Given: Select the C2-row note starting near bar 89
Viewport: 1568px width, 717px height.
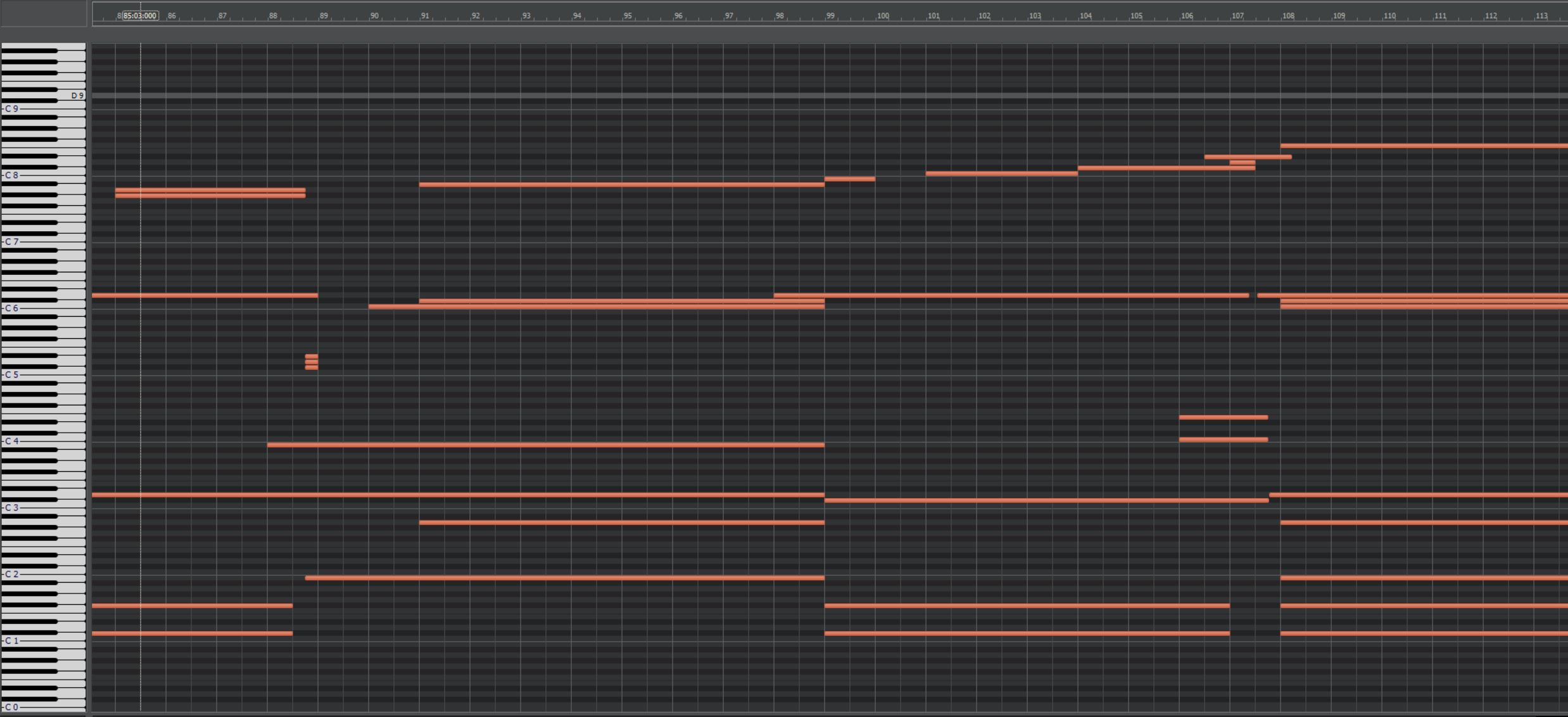Looking at the screenshot, I should (x=564, y=578).
